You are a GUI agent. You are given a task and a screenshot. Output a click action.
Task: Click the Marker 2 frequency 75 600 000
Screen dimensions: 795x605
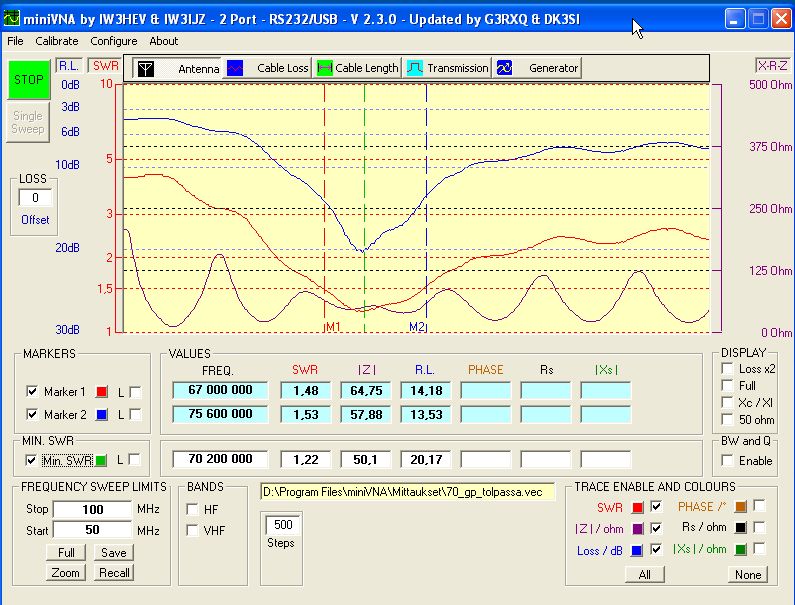pos(220,414)
